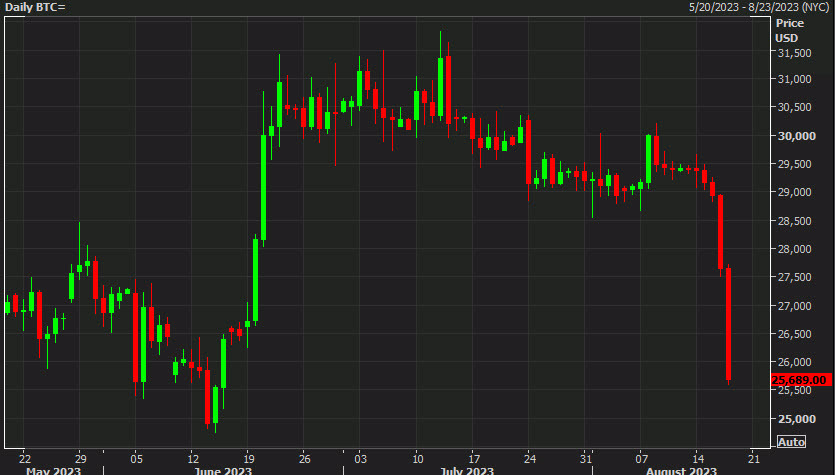Click the 22 date label in May
The width and height of the screenshot is (835, 475).
24,459
